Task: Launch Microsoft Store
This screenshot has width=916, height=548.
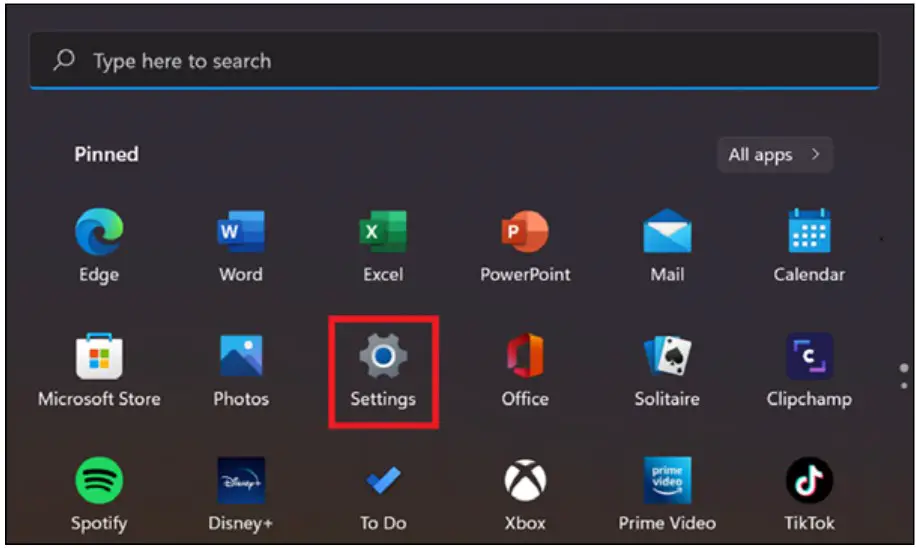Action: point(99,356)
